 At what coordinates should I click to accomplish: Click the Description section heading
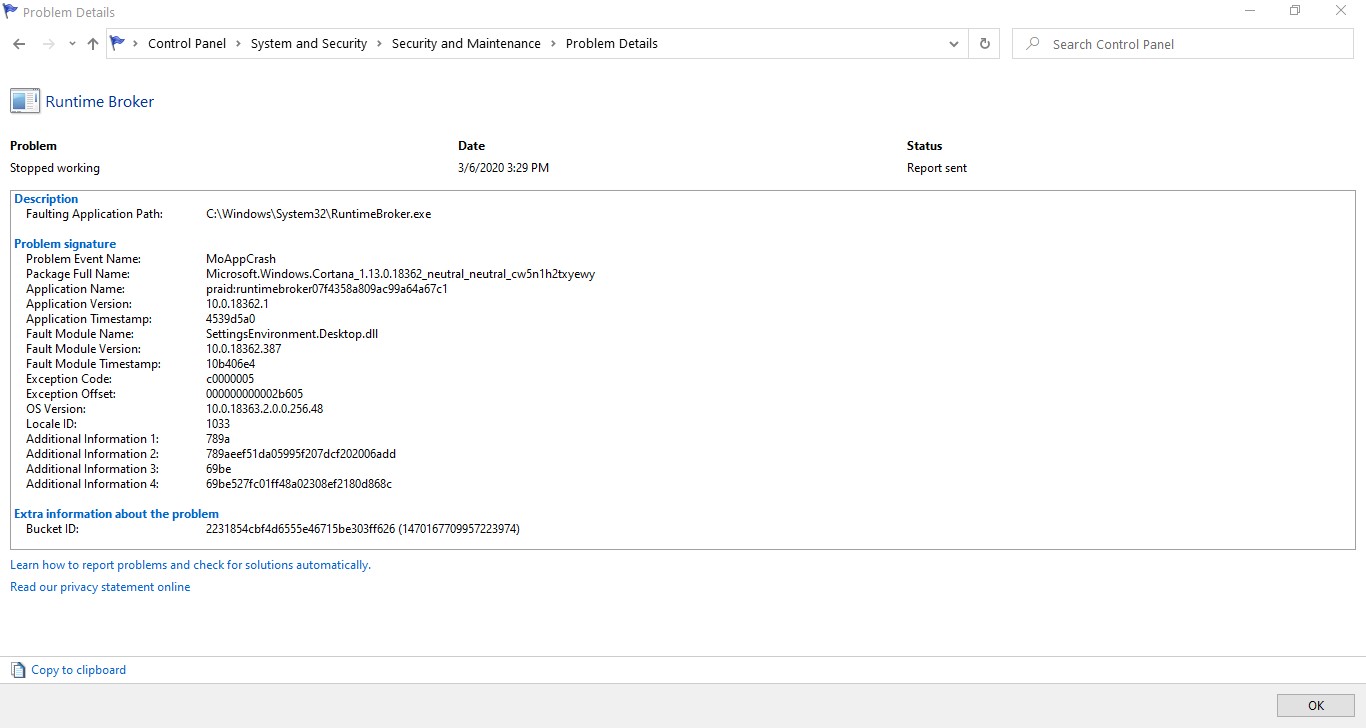46,199
